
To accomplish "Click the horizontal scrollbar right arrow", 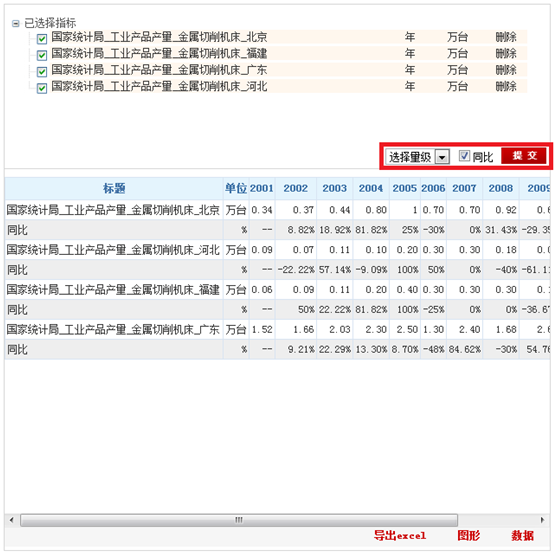I will tap(542, 520).
